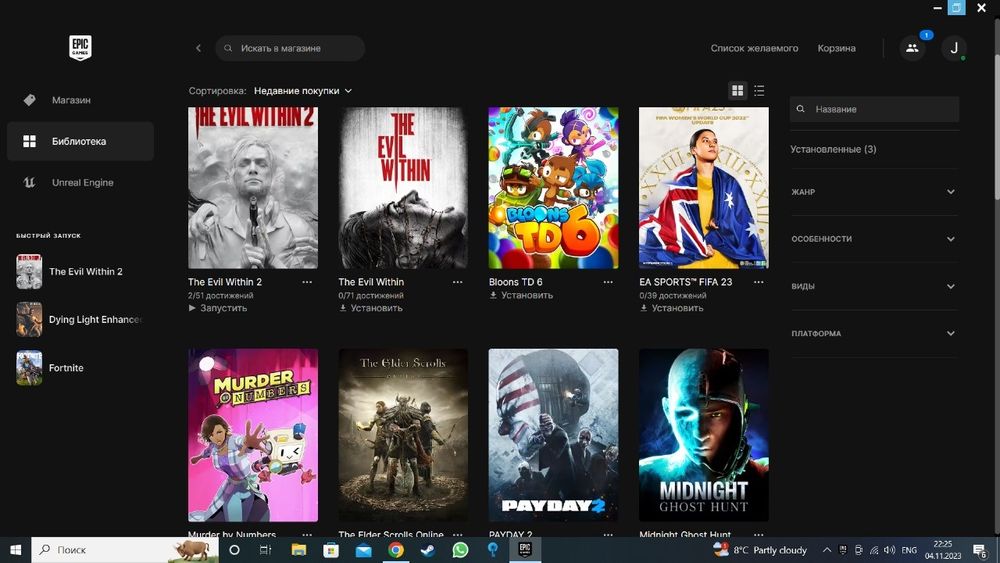This screenshot has width=1000, height=563.
Task: Show hidden system tray icons
Action: (827, 550)
